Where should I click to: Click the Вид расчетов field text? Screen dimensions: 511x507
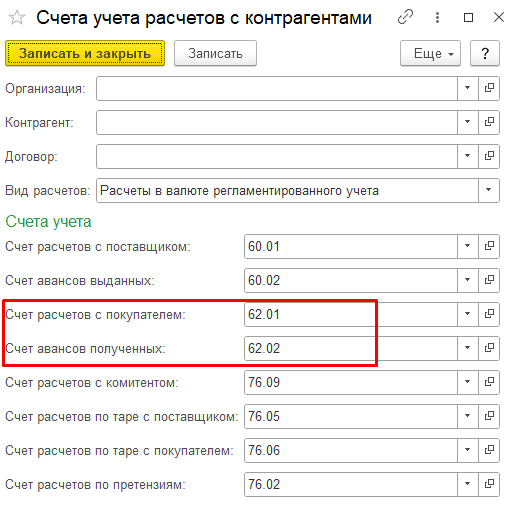coord(239,191)
